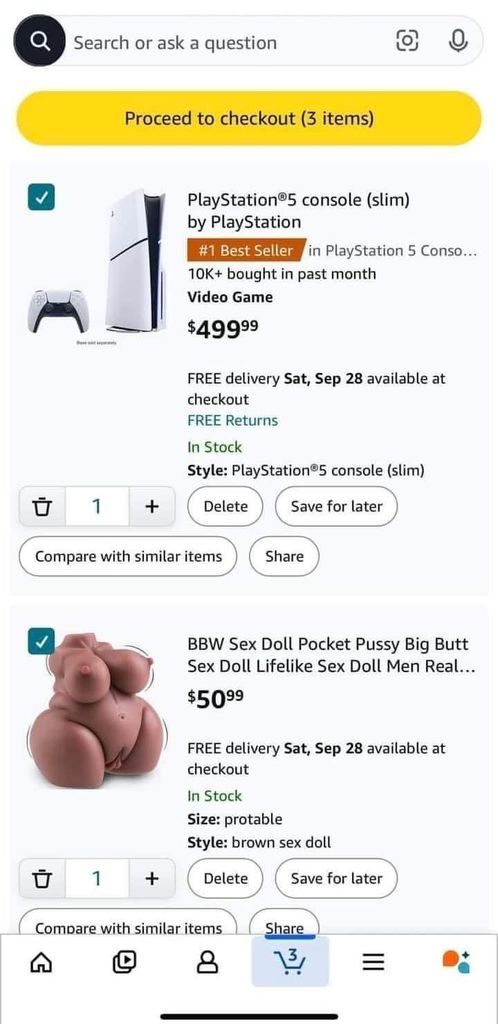Open the Rufus AI assistant icon

point(456,961)
